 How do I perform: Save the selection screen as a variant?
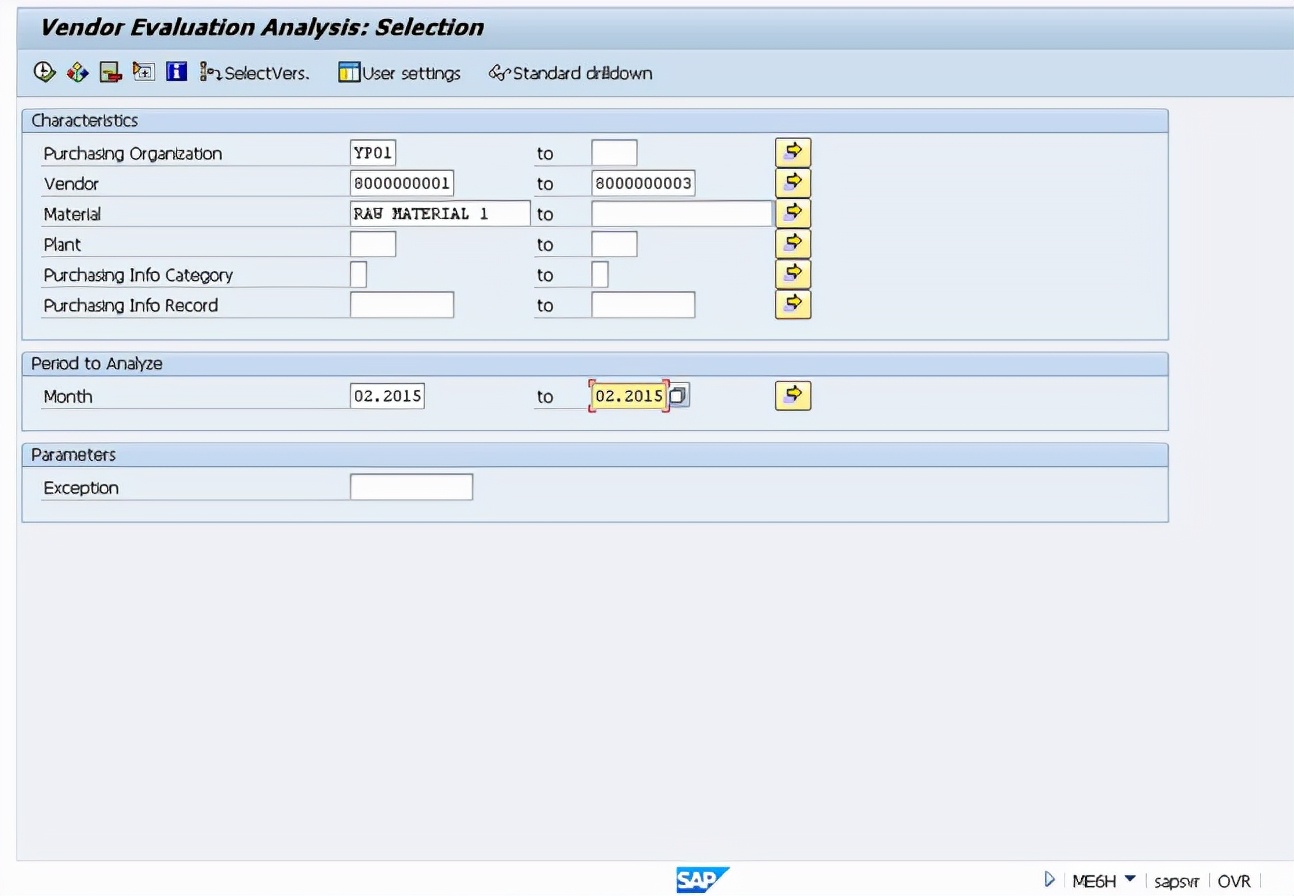[x=111, y=72]
